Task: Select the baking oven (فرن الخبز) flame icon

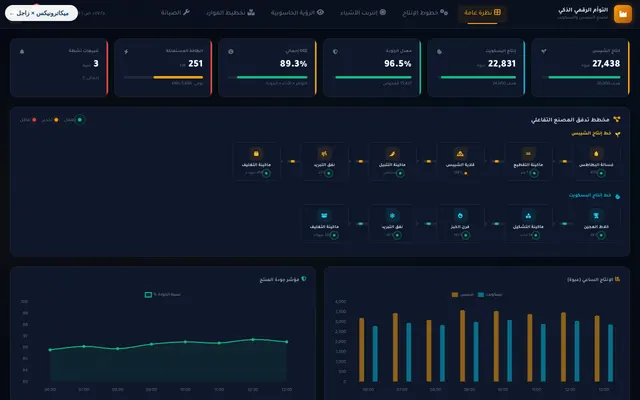Action: 460,216
